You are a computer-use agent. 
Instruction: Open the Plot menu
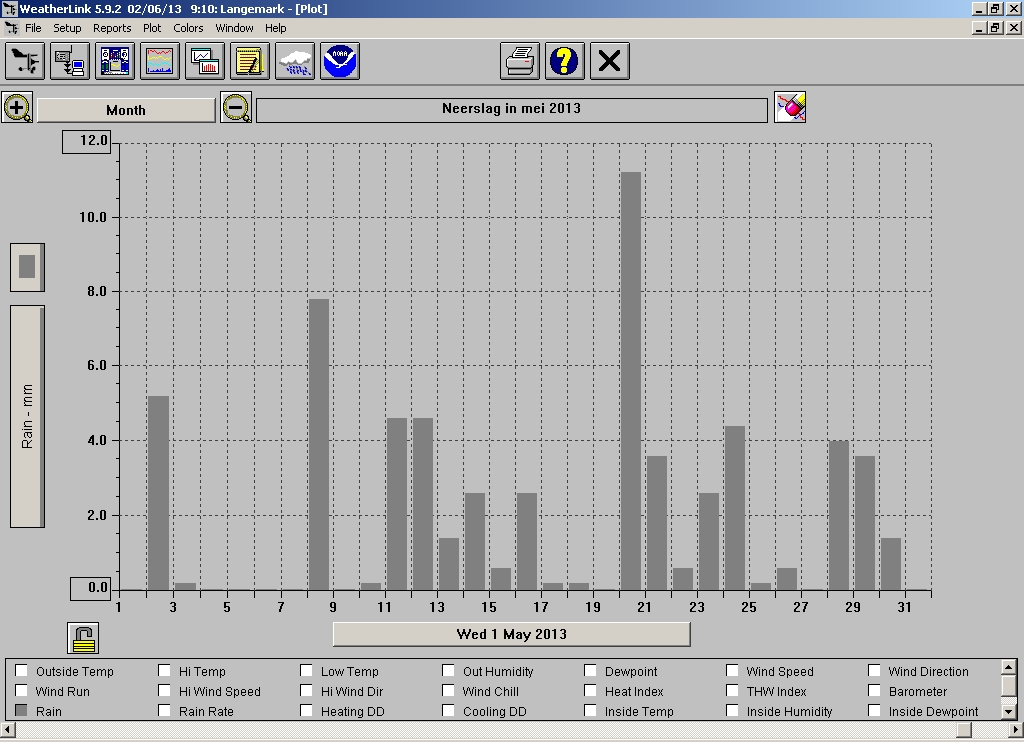(152, 28)
